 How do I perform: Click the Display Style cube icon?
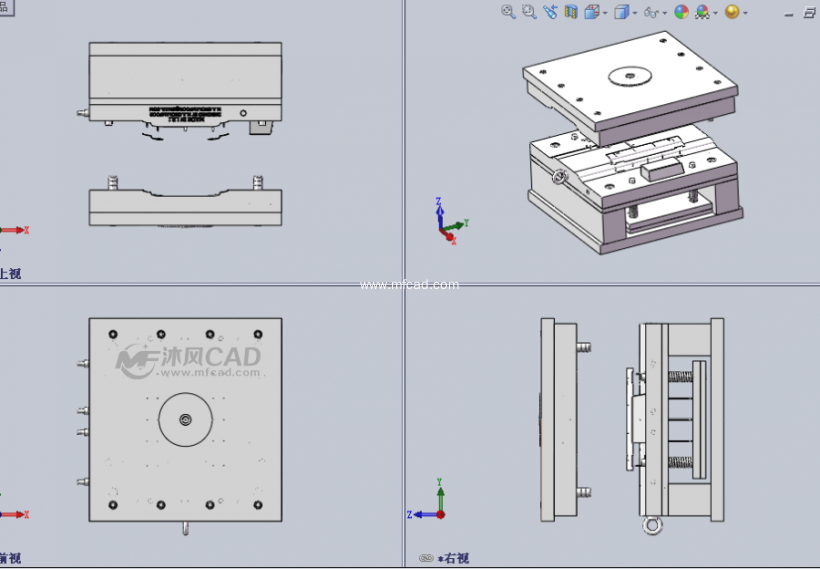coord(621,12)
